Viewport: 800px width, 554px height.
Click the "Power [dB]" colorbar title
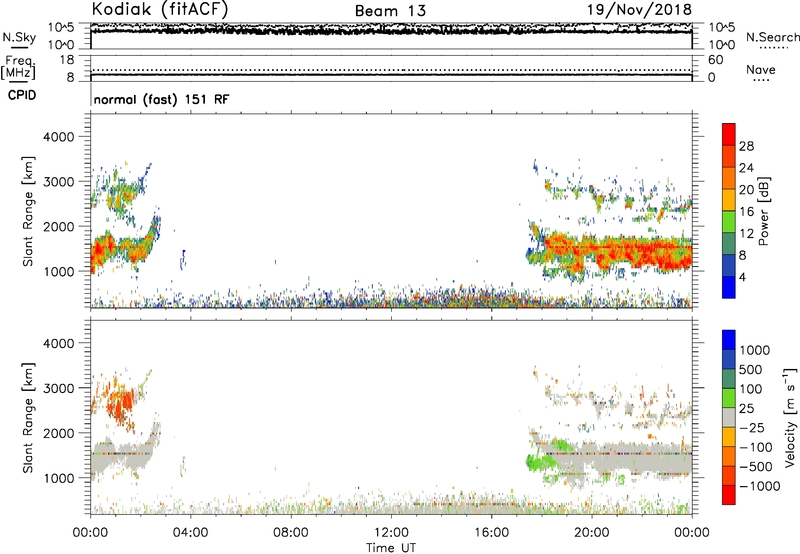763,211
